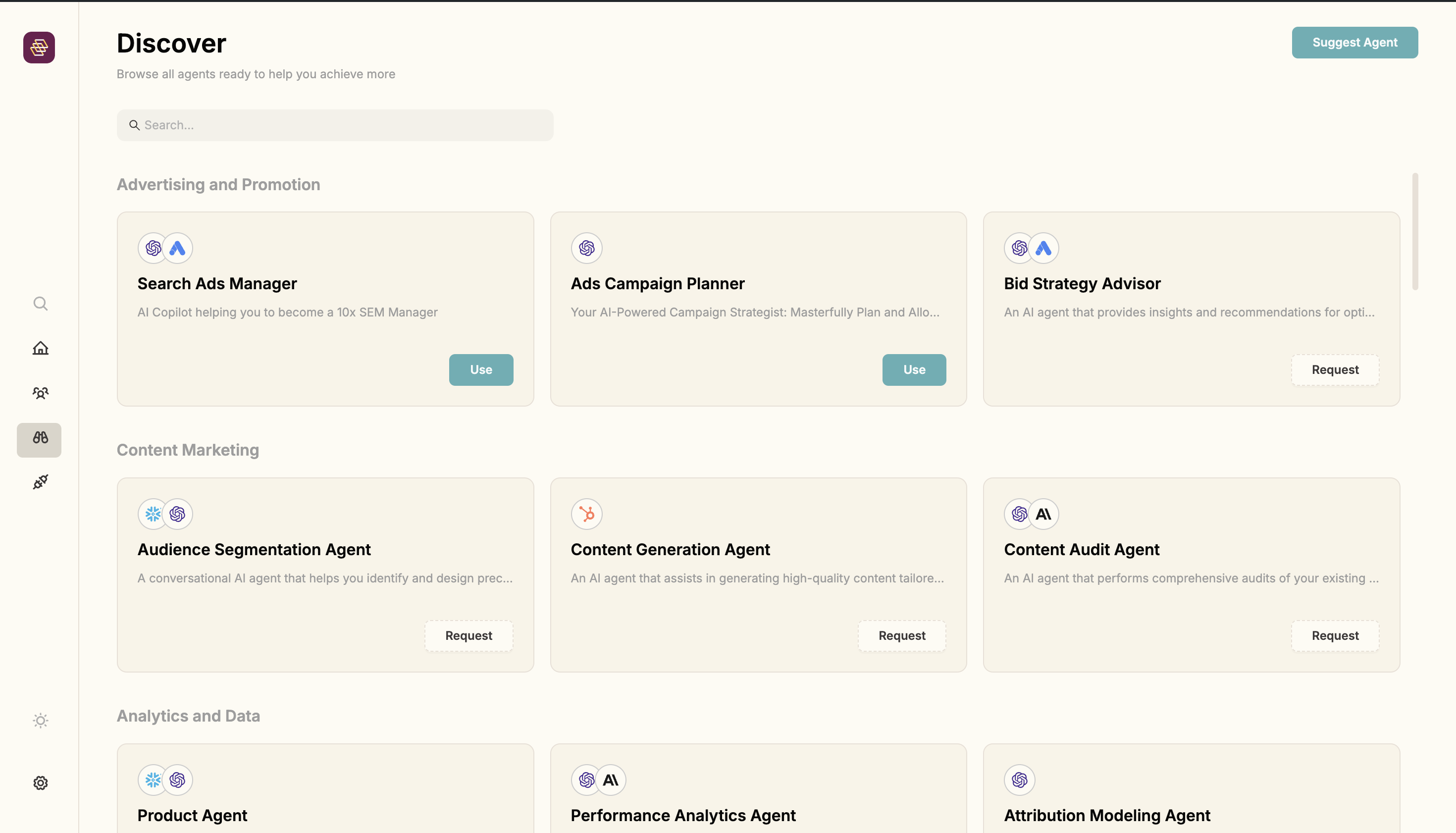The image size is (1456, 833).
Task: Click HubSpot icon on Content Generation Agent
Action: click(586, 514)
